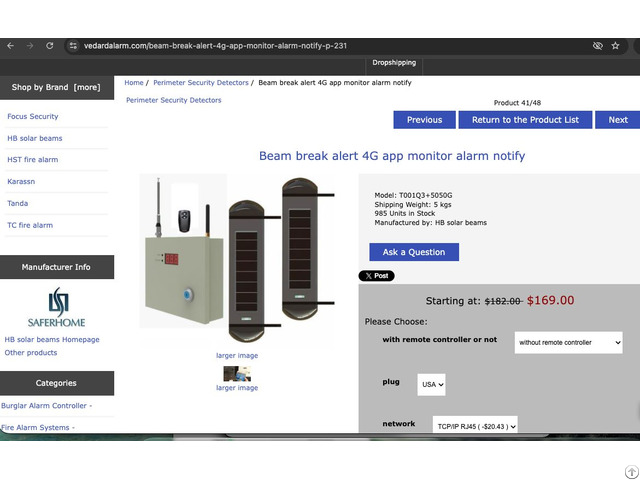This screenshot has width=640, height=480.
Task: Click the [more] link beside Shop by Brand
Action: [x=87, y=87]
